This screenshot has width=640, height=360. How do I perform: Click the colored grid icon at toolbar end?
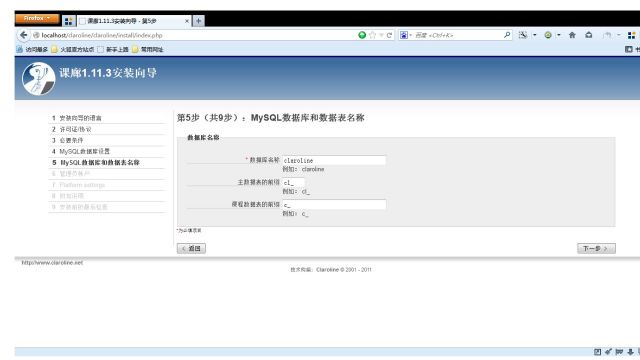click(x=631, y=36)
